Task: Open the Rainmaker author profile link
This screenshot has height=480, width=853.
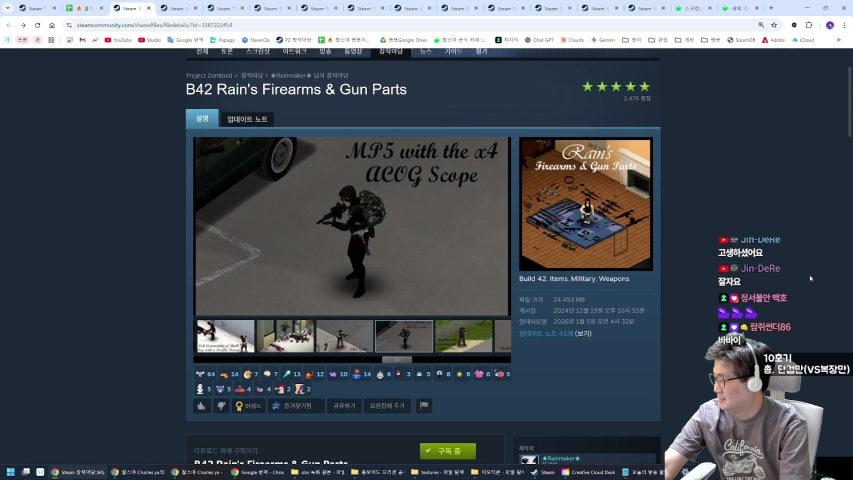Action: point(561,459)
